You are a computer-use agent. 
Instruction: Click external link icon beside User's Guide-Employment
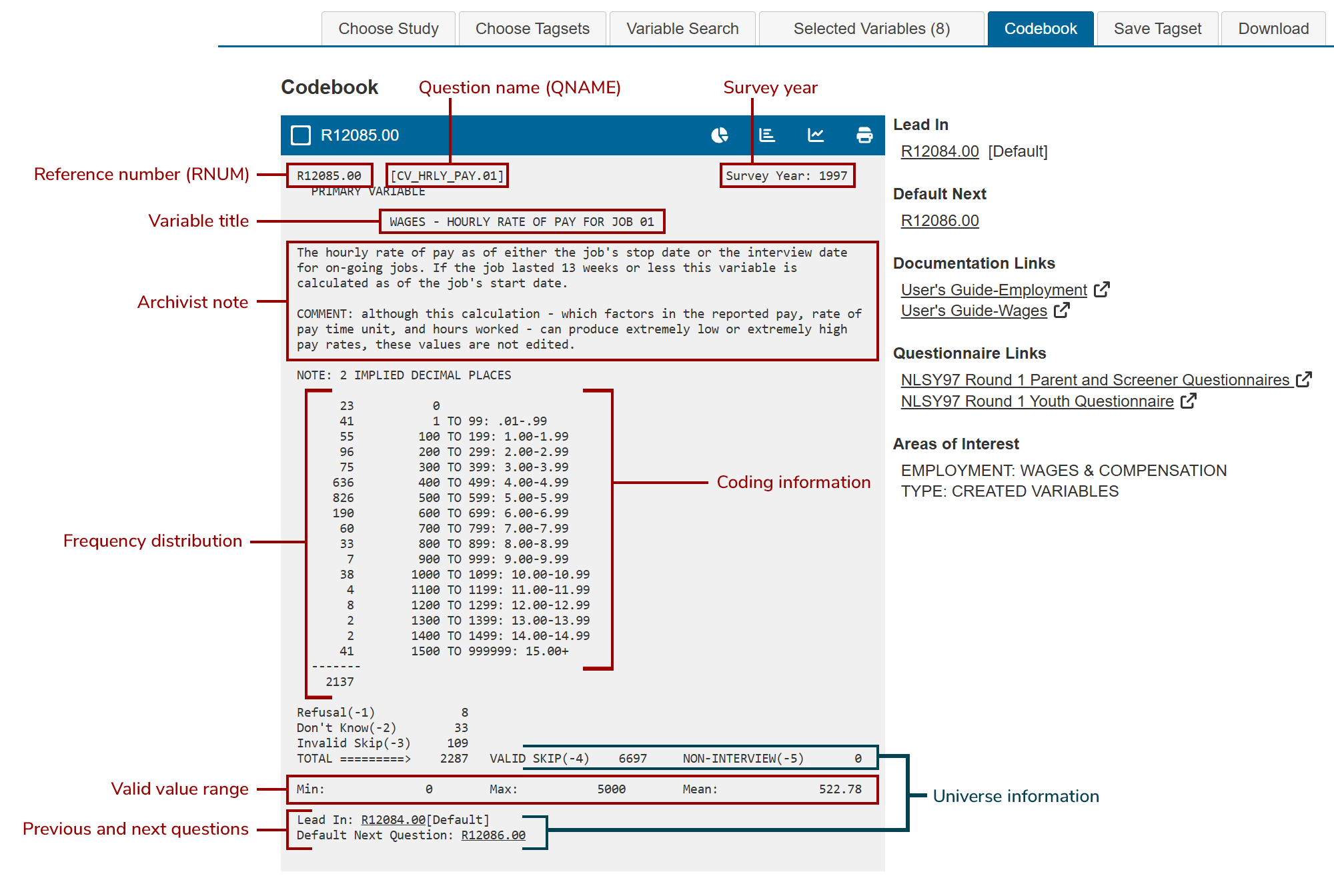[x=1102, y=289]
